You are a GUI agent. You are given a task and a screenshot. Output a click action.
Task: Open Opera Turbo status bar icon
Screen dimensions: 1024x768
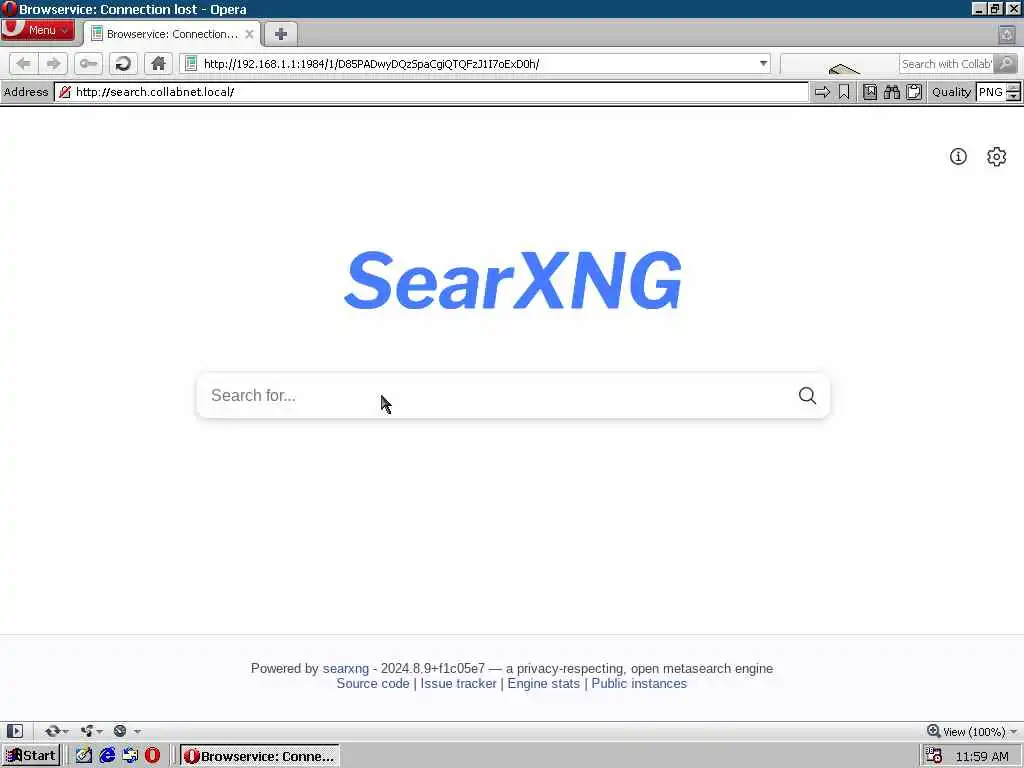coord(120,731)
